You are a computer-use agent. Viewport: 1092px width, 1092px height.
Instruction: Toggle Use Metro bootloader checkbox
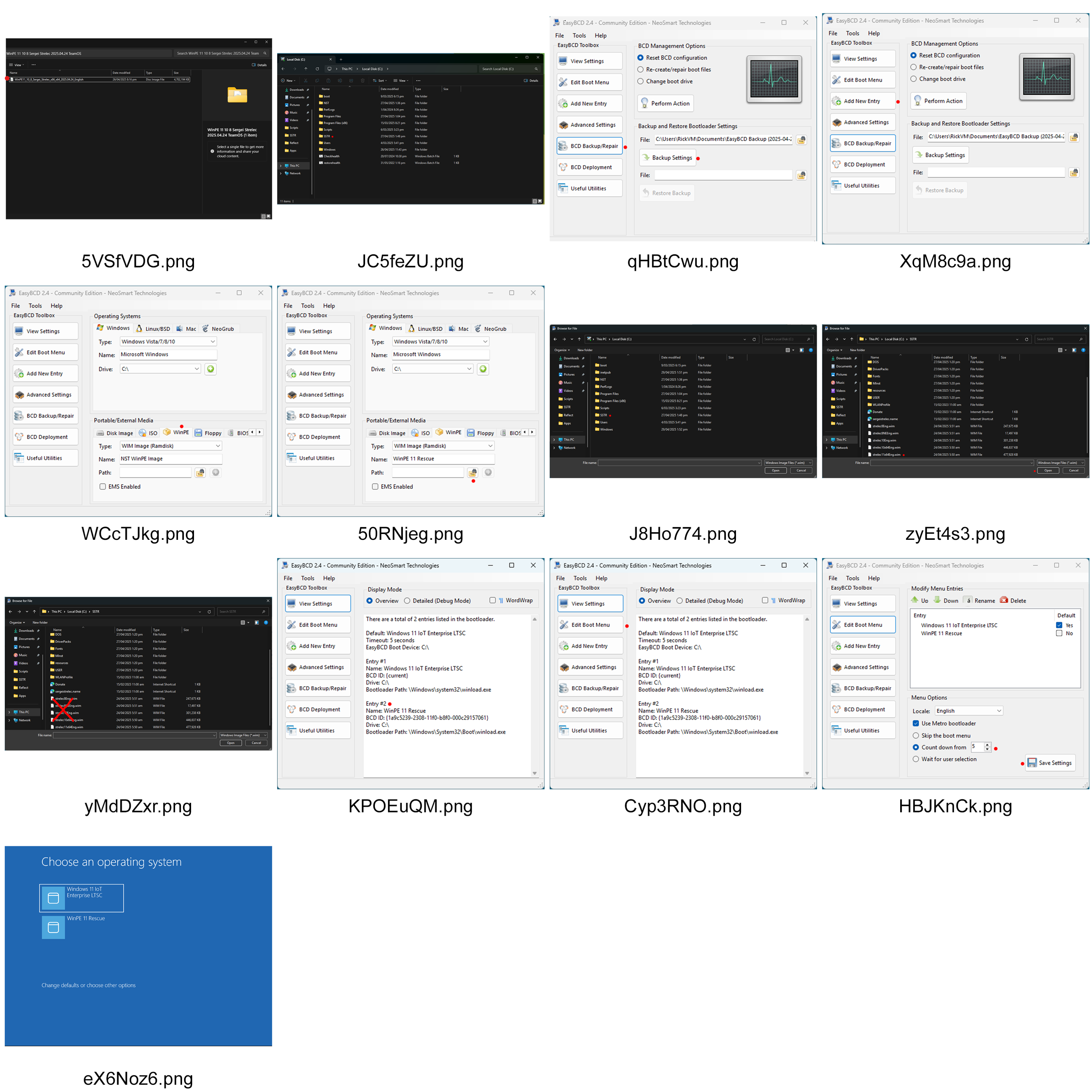click(x=916, y=724)
